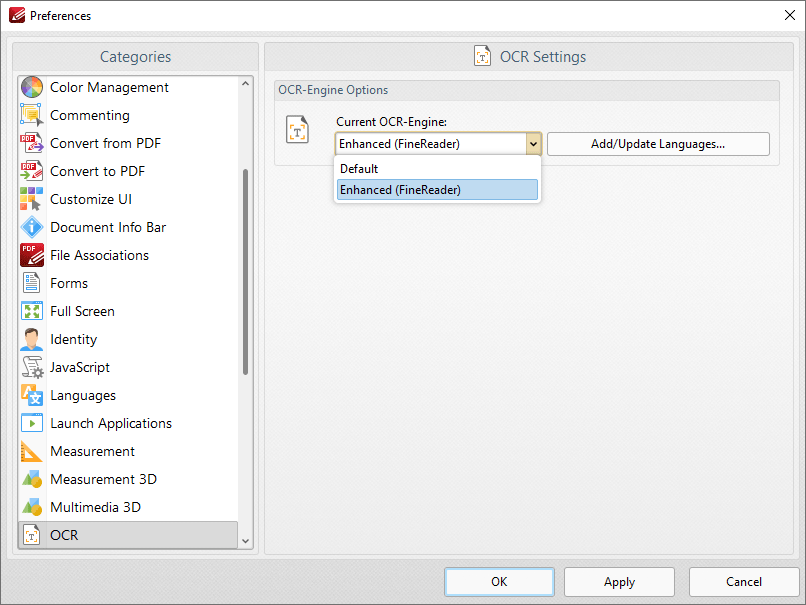This screenshot has height=605, width=806.
Task: Select the Color Management category icon
Action: [31, 87]
